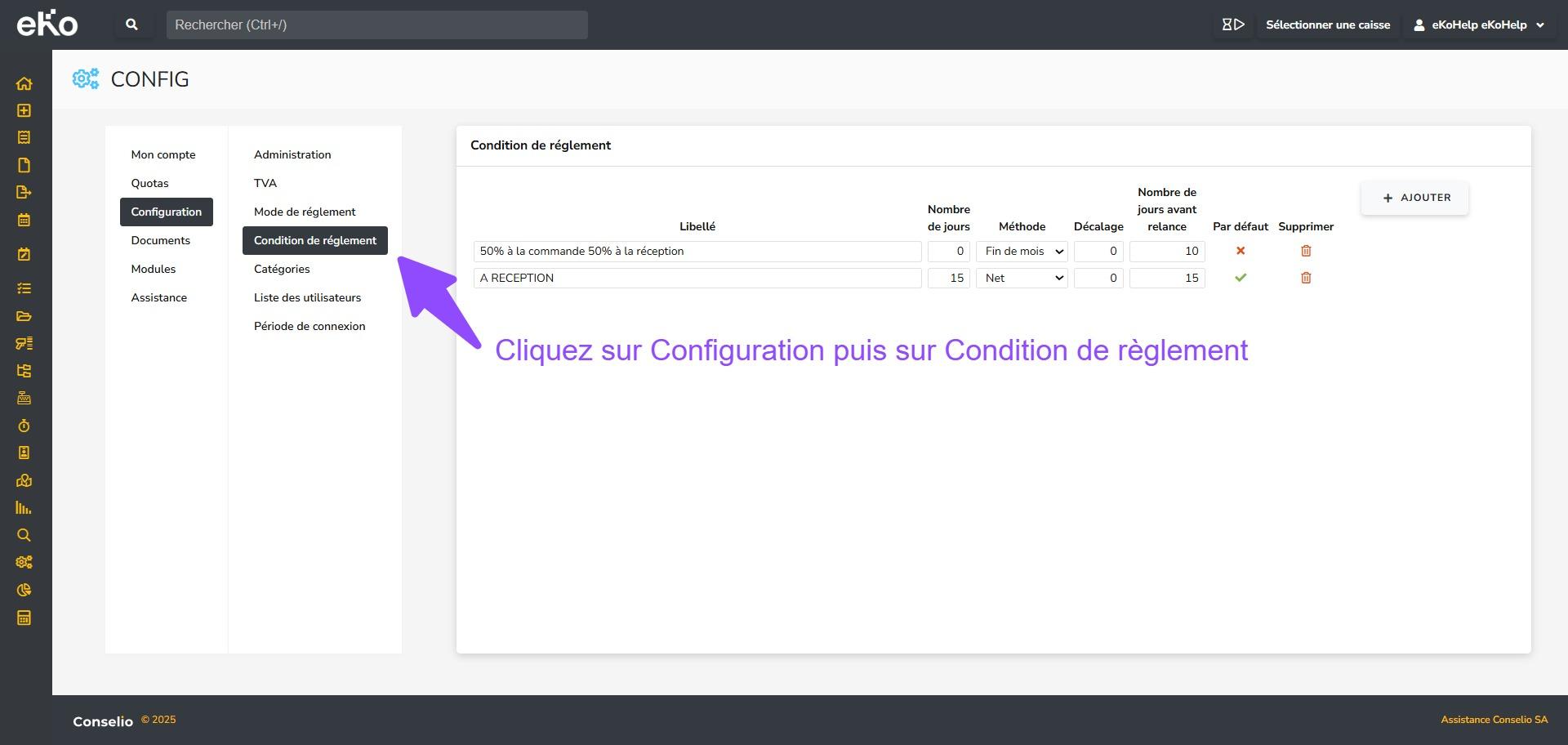The width and height of the screenshot is (1568, 745).
Task: Click the AJOUTER button
Action: [1414, 198]
